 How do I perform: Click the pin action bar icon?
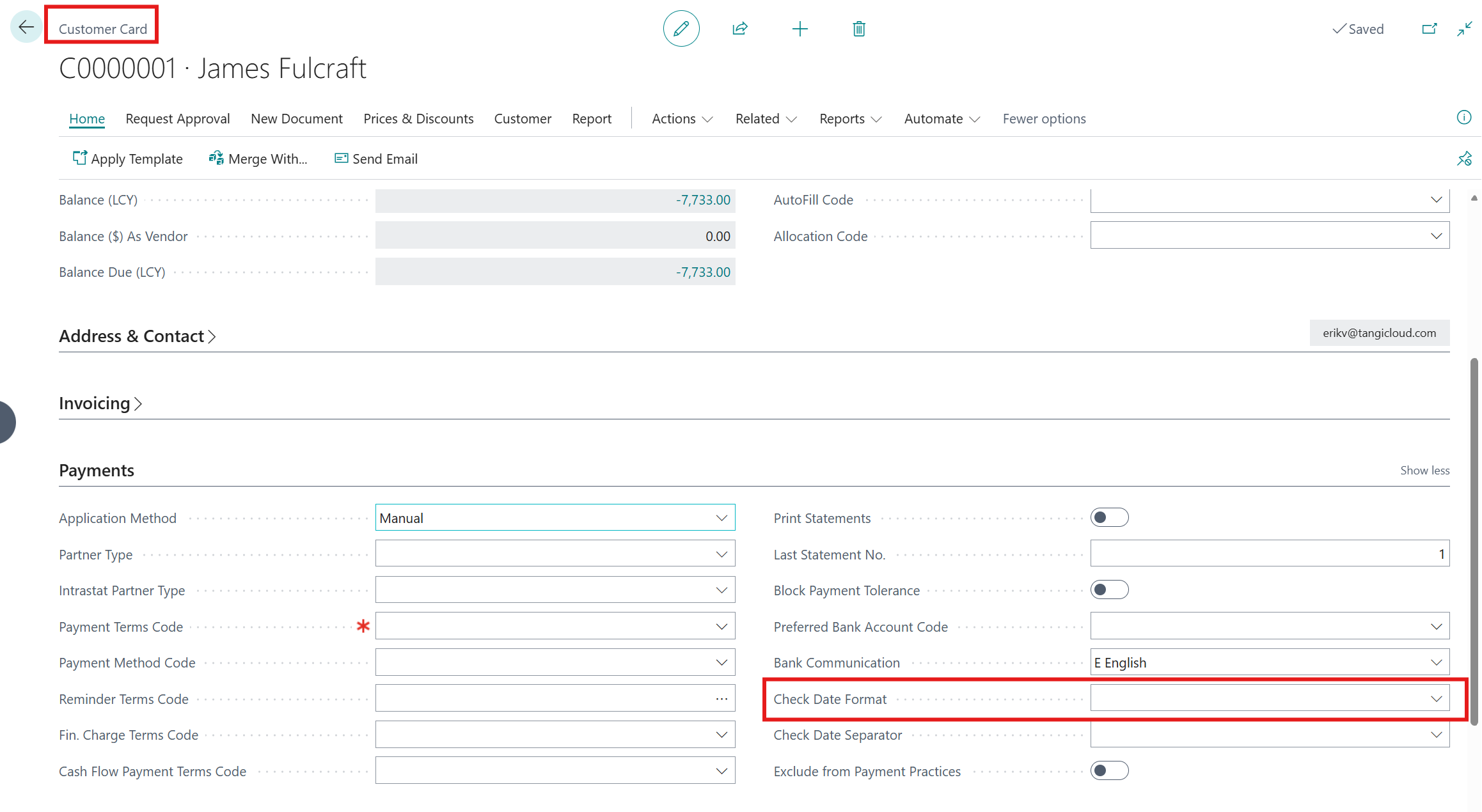point(1463,159)
